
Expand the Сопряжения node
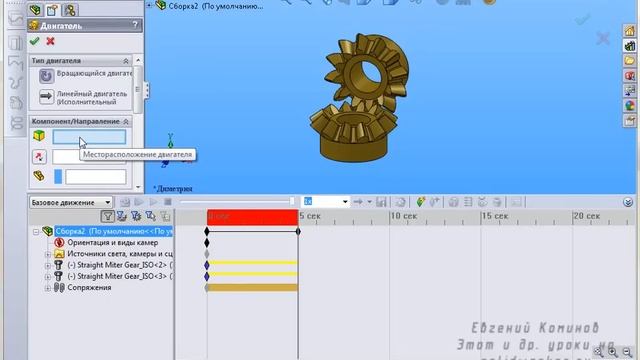[x=48, y=288]
